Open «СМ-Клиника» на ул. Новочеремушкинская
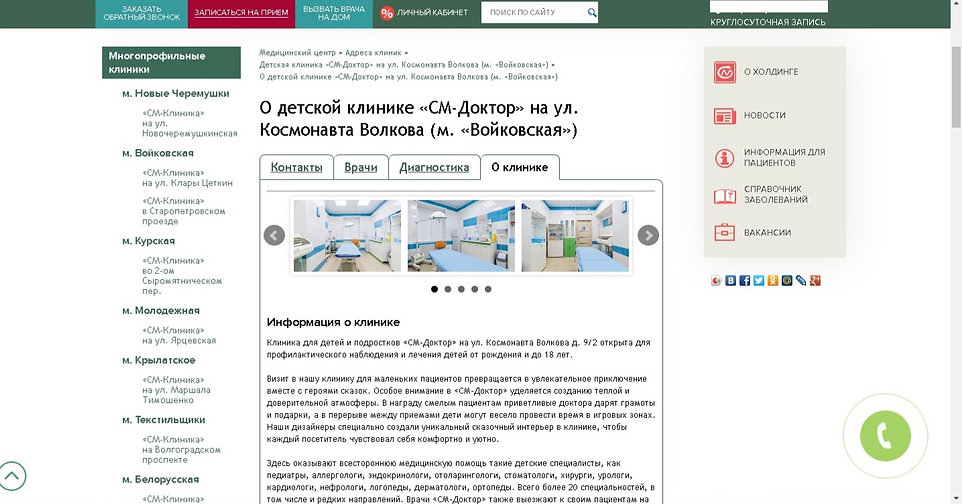Viewport: 962px width, 504px height. (190, 123)
